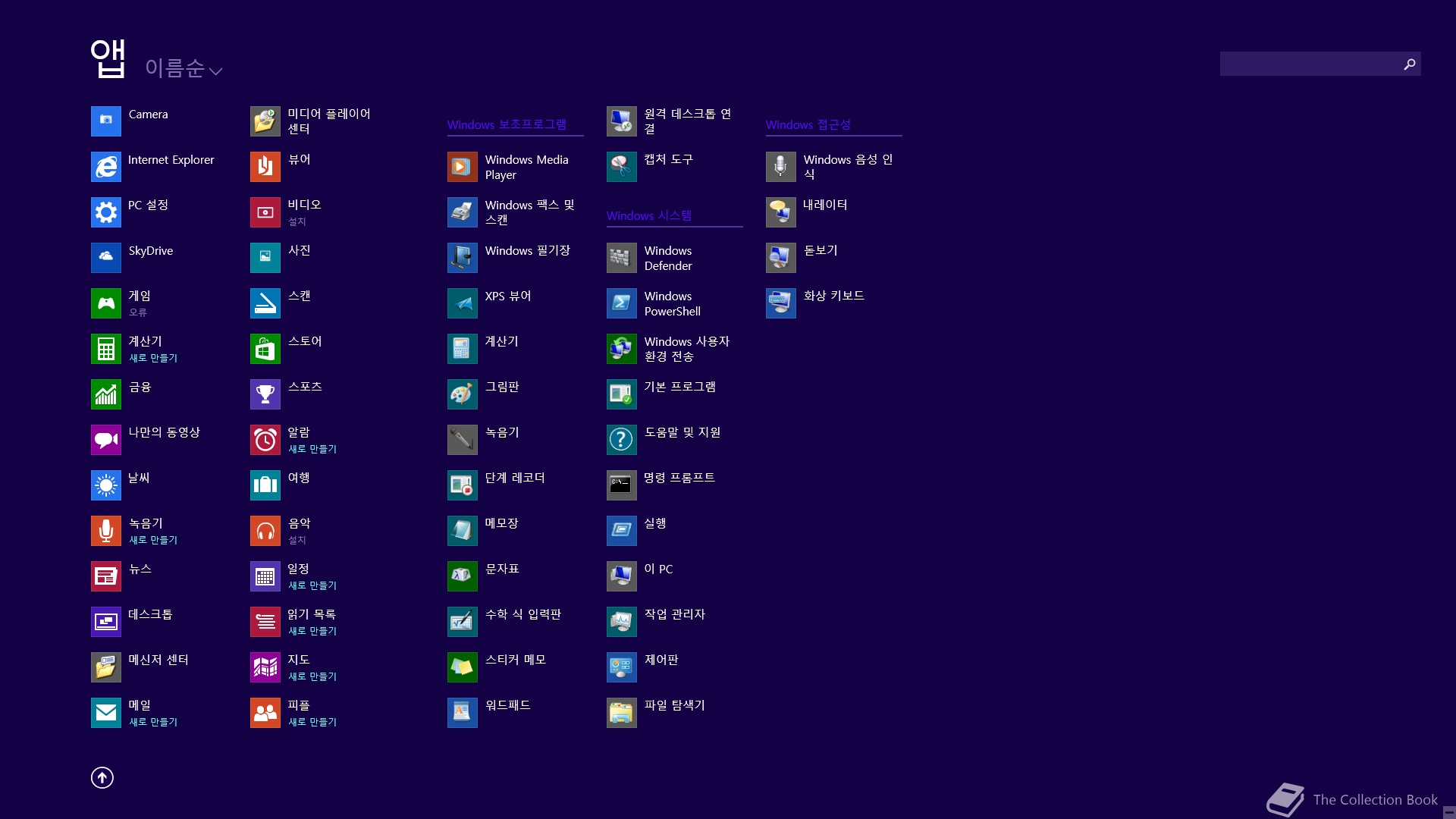Open the 음악 headphones icon
The height and width of the screenshot is (819, 1456).
(x=265, y=531)
